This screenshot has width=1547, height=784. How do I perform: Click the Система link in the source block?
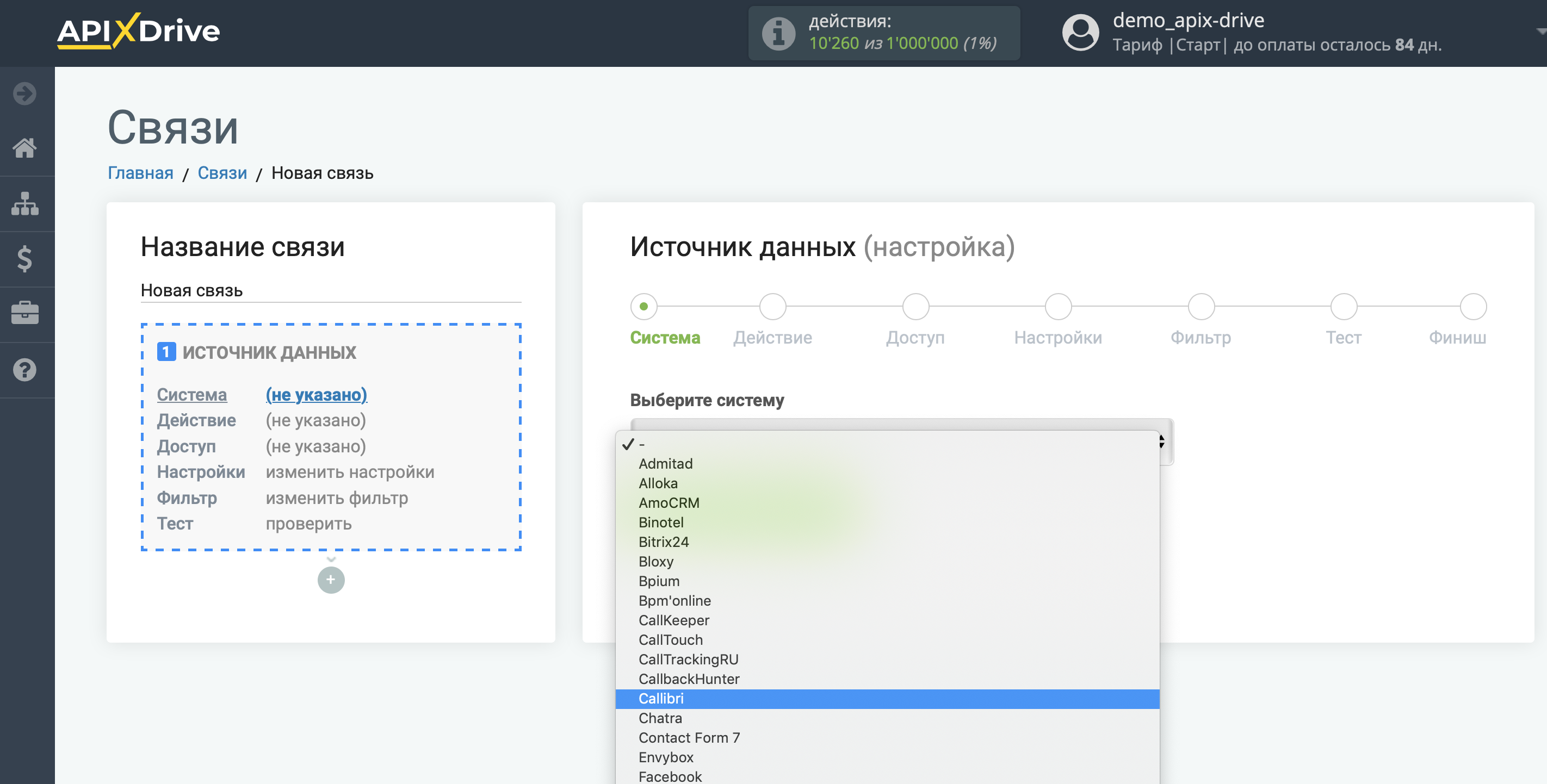point(192,394)
